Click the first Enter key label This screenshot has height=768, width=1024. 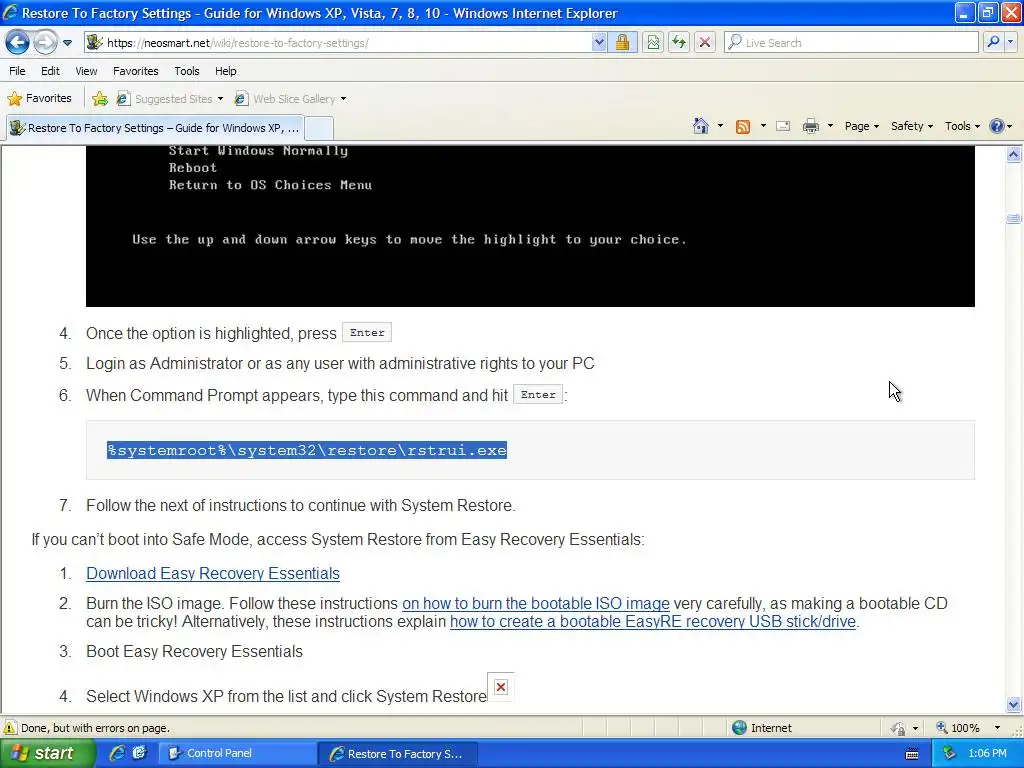[x=367, y=333]
